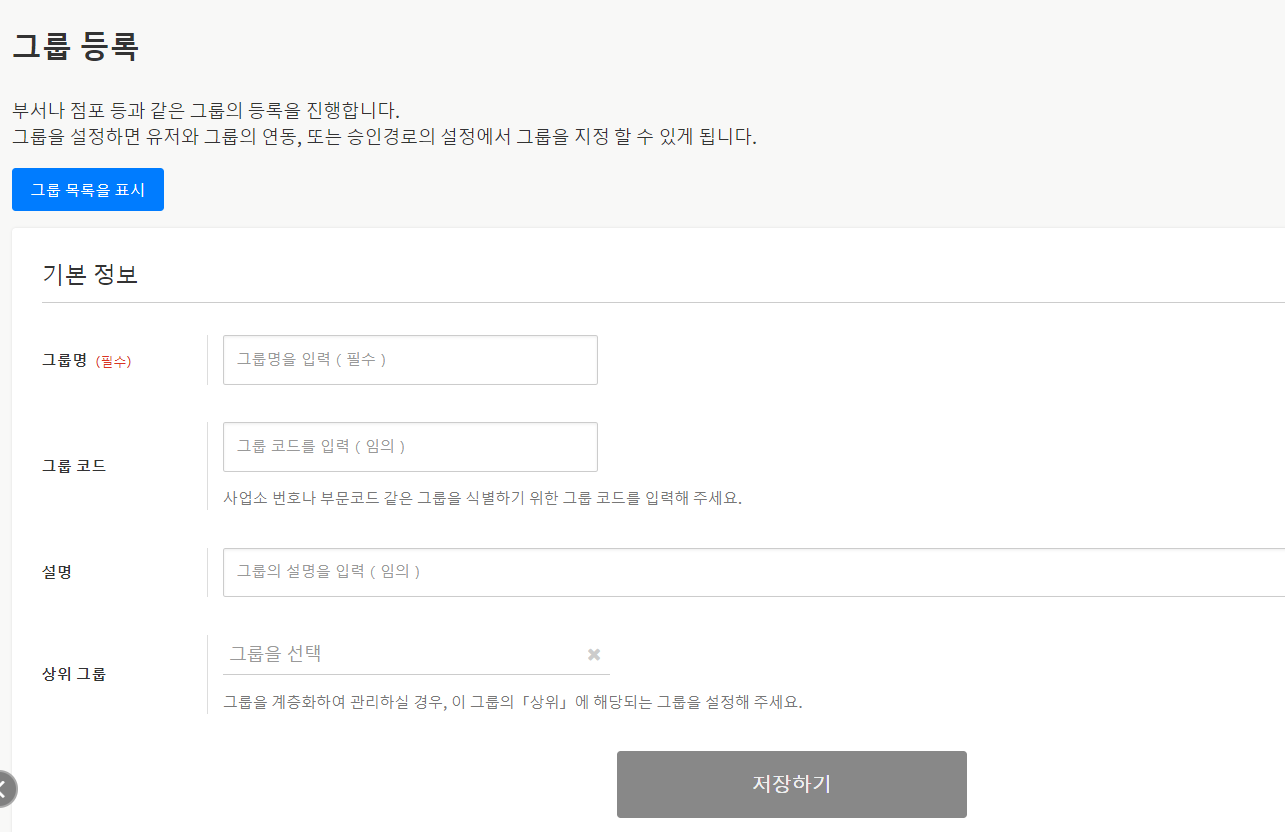Click the red (필수) required marker
1285x832 pixels.
click(x=113, y=362)
